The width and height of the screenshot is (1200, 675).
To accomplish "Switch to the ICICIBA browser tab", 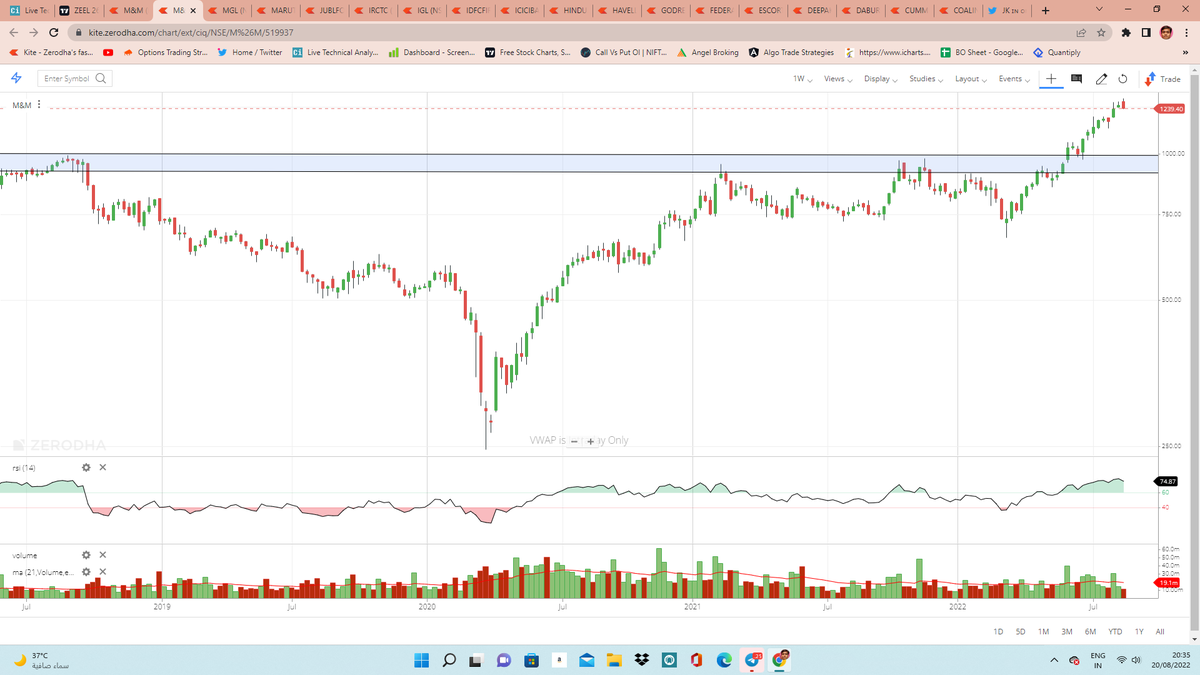I will [520, 11].
